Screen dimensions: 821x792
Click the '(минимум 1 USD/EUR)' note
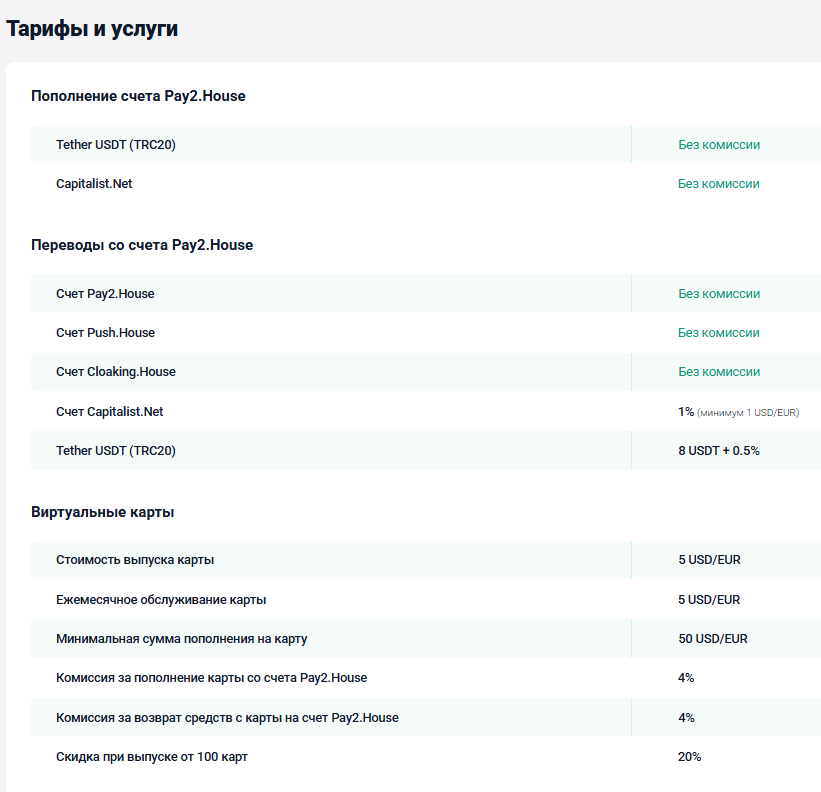(x=748, y=412)
